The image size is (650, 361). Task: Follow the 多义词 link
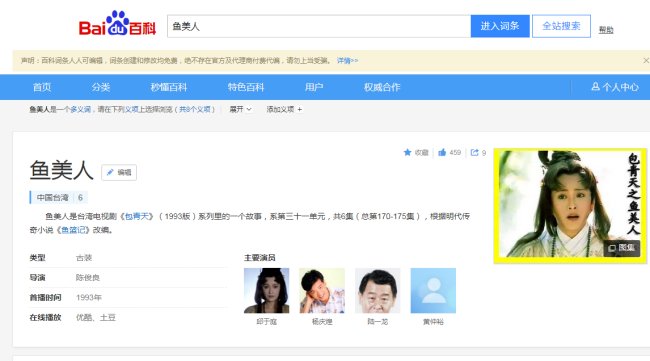point(80,109)
